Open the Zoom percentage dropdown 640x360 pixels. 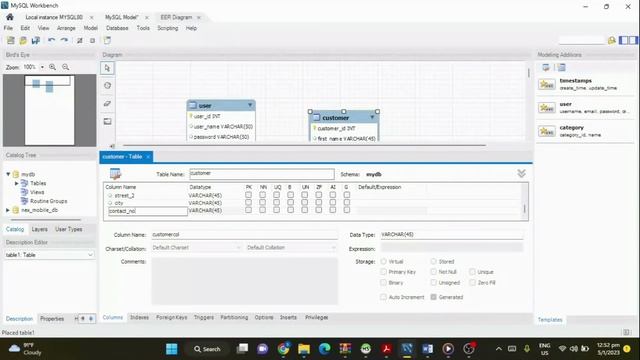(x=42, y=67)
